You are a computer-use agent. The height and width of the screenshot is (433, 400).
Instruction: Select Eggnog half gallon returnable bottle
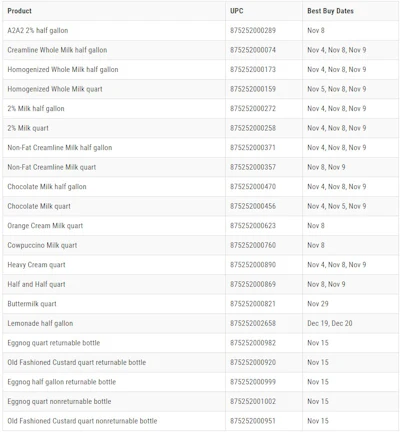tap(62, 382)
